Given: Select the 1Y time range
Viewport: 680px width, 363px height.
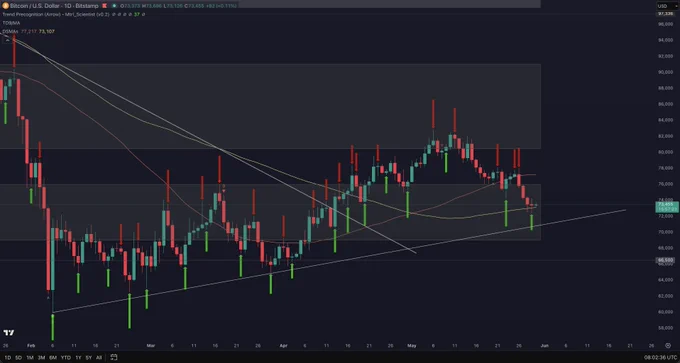Looking at the screenshot, I should (78, 357).
